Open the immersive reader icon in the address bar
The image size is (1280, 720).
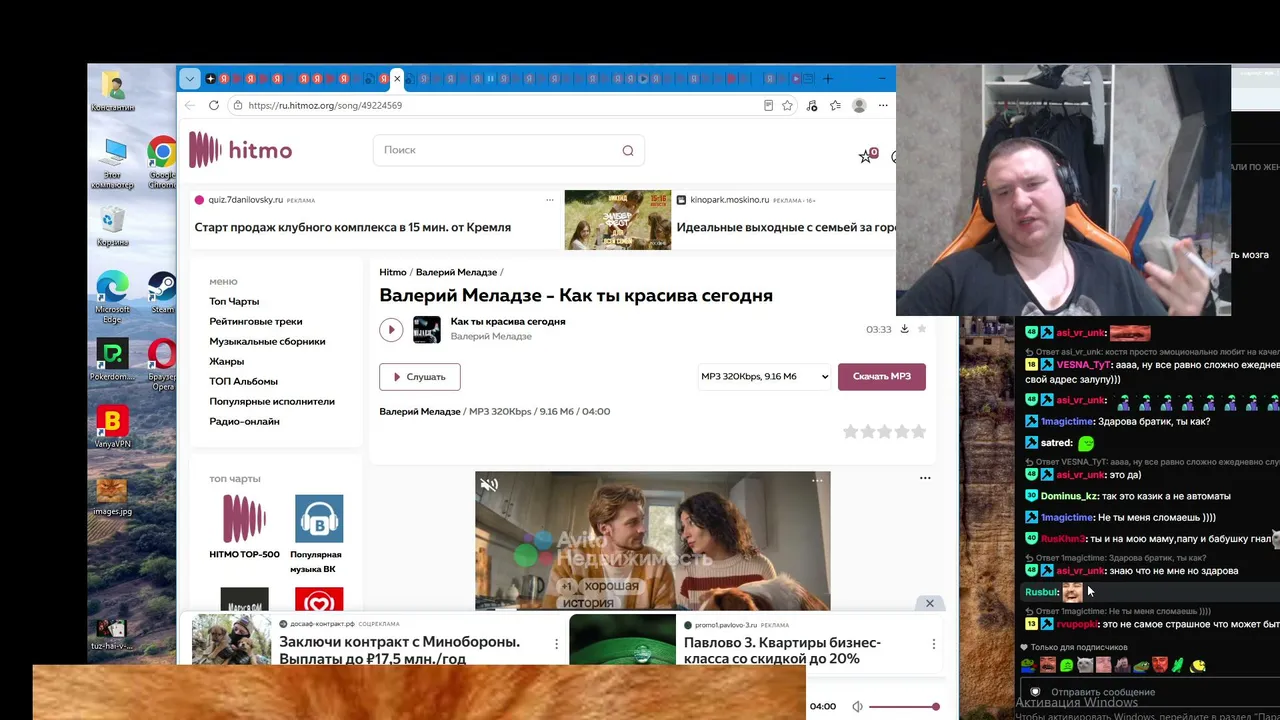pos(768,105)
